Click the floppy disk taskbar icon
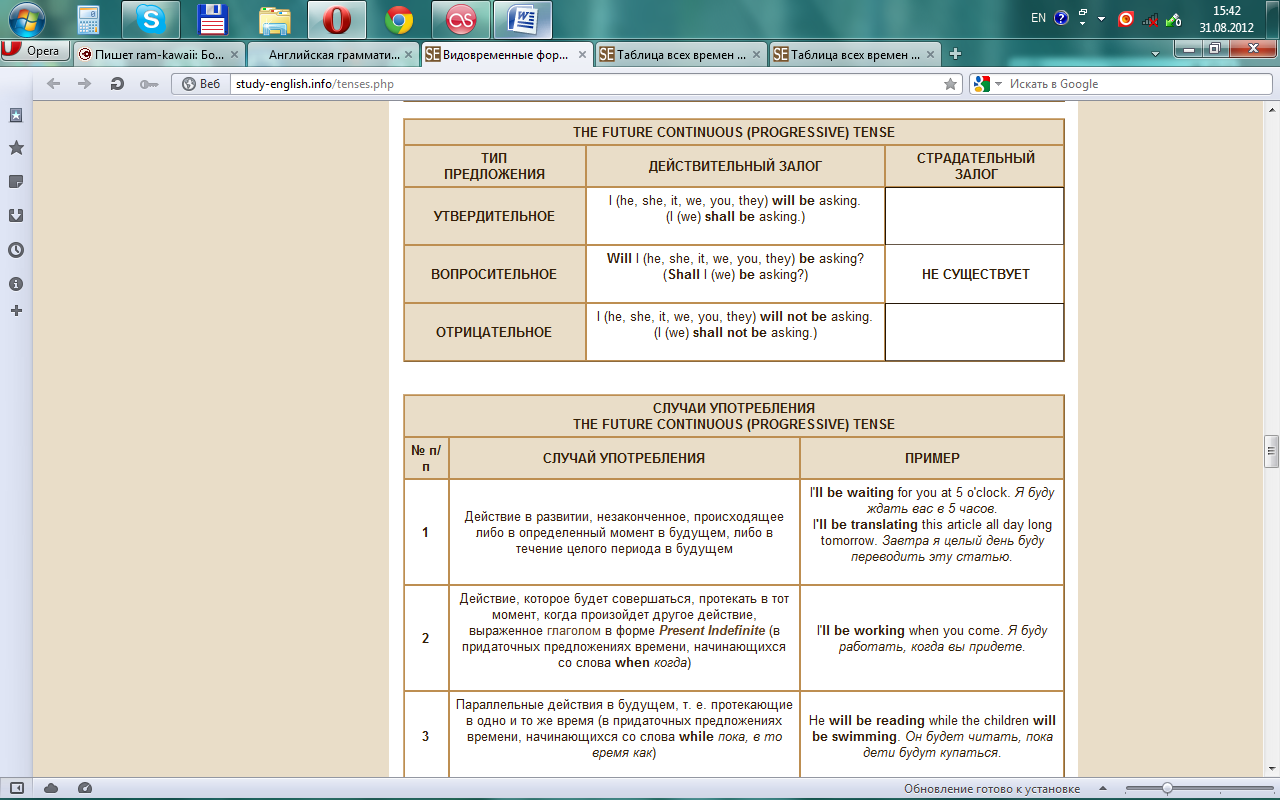The width and height of the screenshot is (1280, 800). [x=212, y=19]
